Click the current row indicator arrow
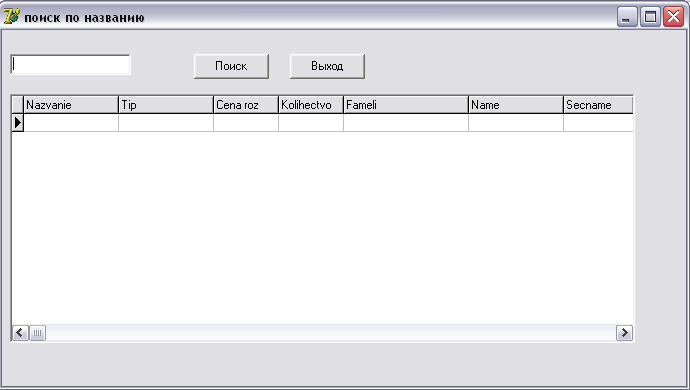 pos(18,122)
